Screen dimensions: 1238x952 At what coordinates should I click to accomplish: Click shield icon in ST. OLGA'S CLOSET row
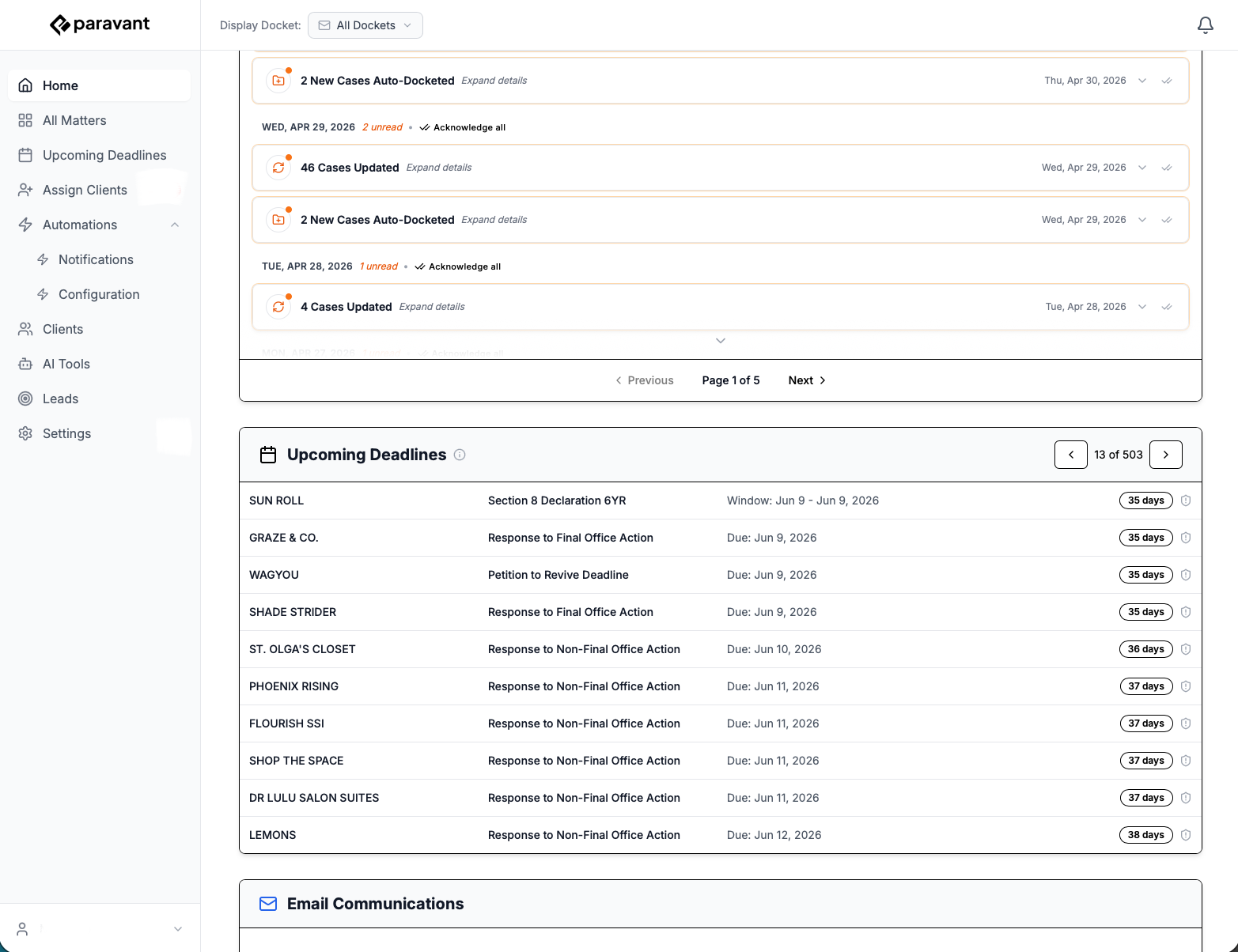(x=1186, y=649)
